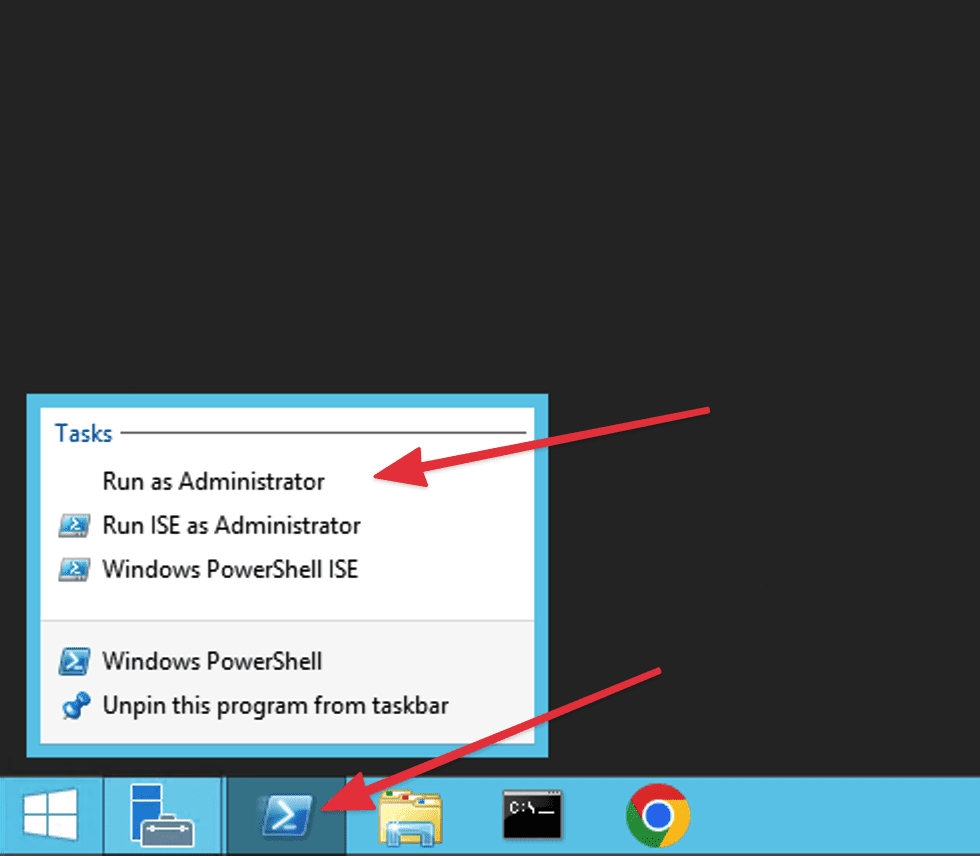Screen dimensions: 980x856
Task: Open Windows PowerShell ISE from the Tasks list
Action: [229, 569]
